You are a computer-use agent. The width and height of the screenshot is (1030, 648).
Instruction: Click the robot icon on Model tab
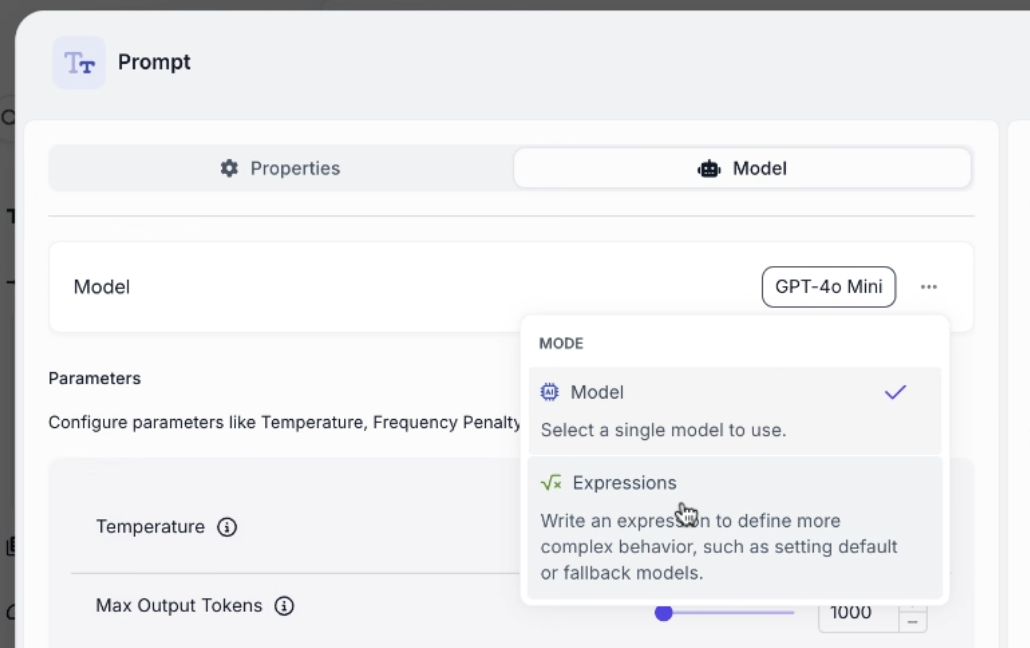708,168
